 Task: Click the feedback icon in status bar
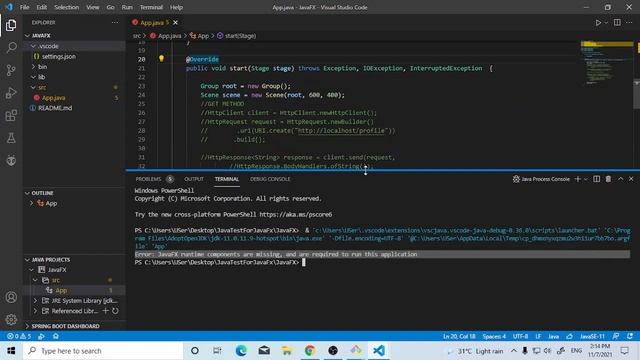pyautogui.click(x=616, y=336)
